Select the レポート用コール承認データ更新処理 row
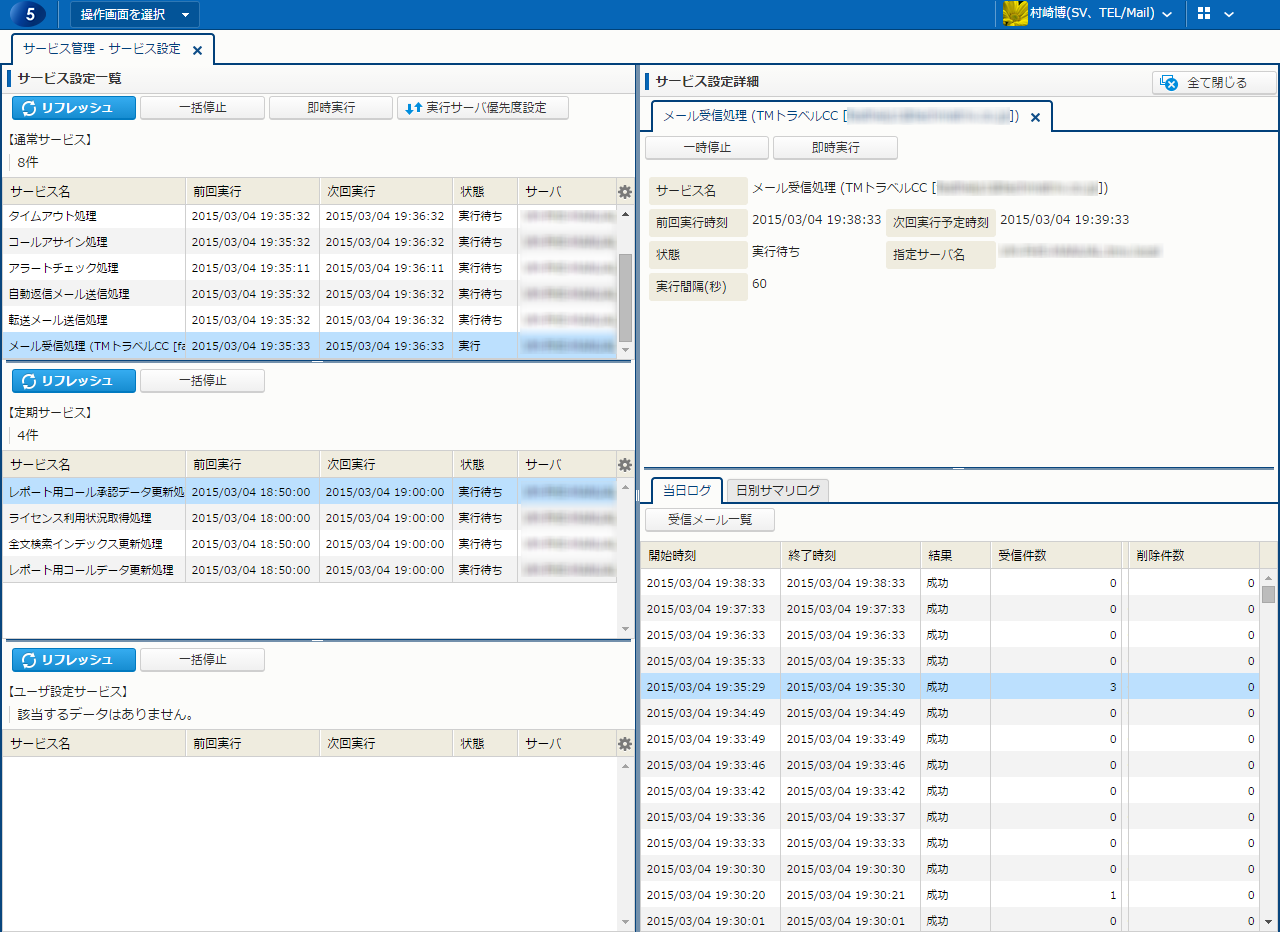 (x=310, y=492)
